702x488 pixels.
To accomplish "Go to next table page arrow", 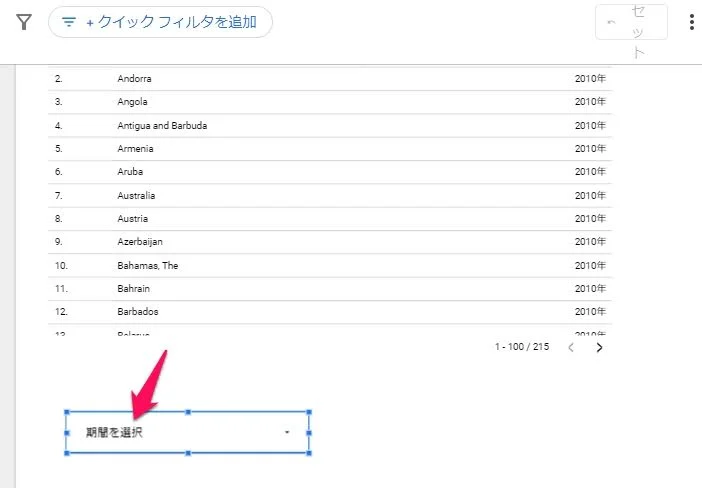I will point(599,347).
